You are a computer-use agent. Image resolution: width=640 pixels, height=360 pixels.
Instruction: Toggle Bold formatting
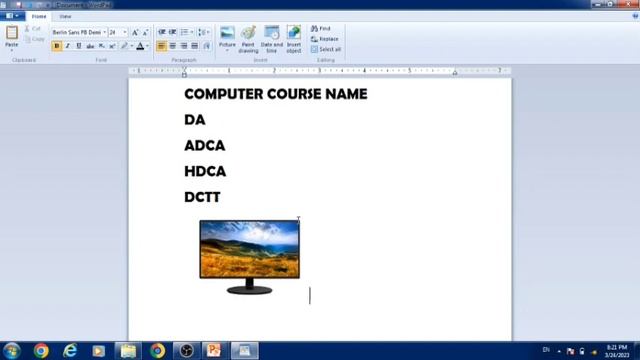click(x=57, y=46)
